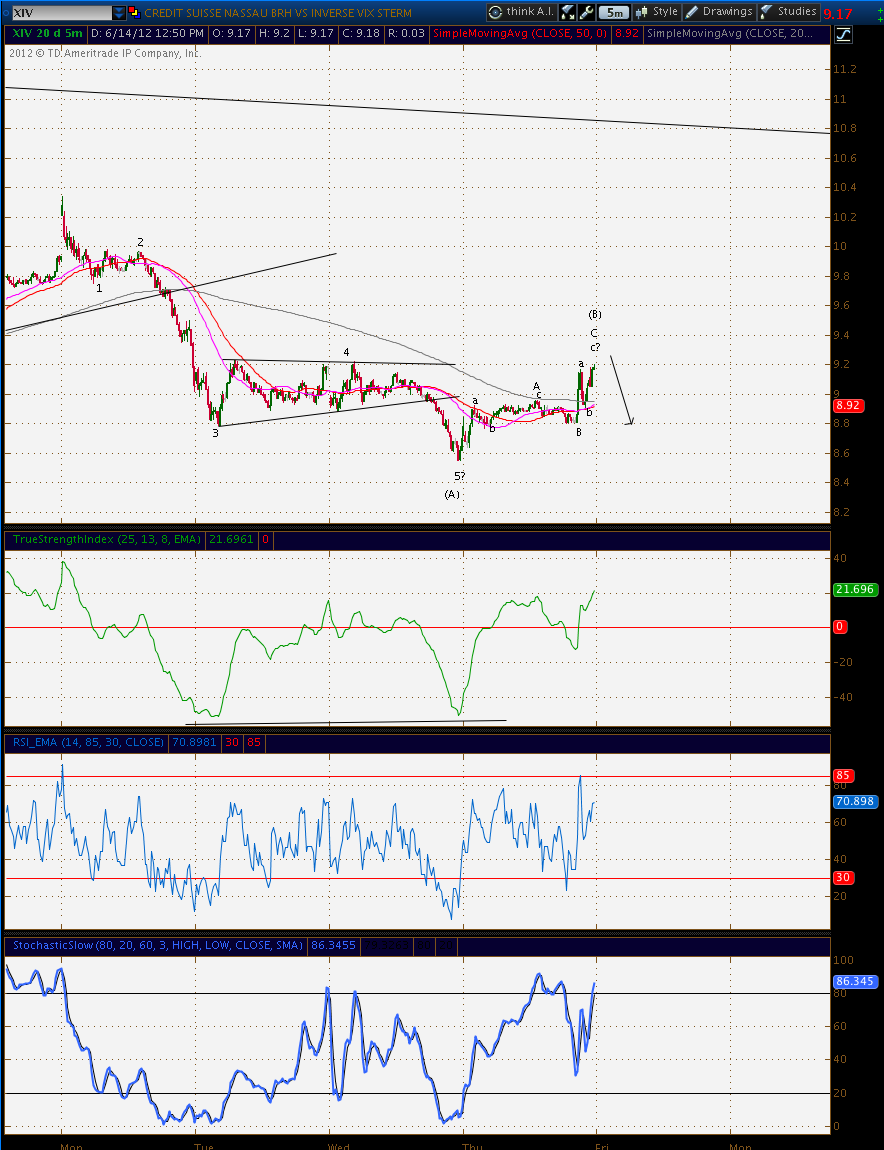This screenshot has height=1150, width=884.
Task: Click the StochasticSlow study label
Action: pyautogui.click(x=158, y=946)
